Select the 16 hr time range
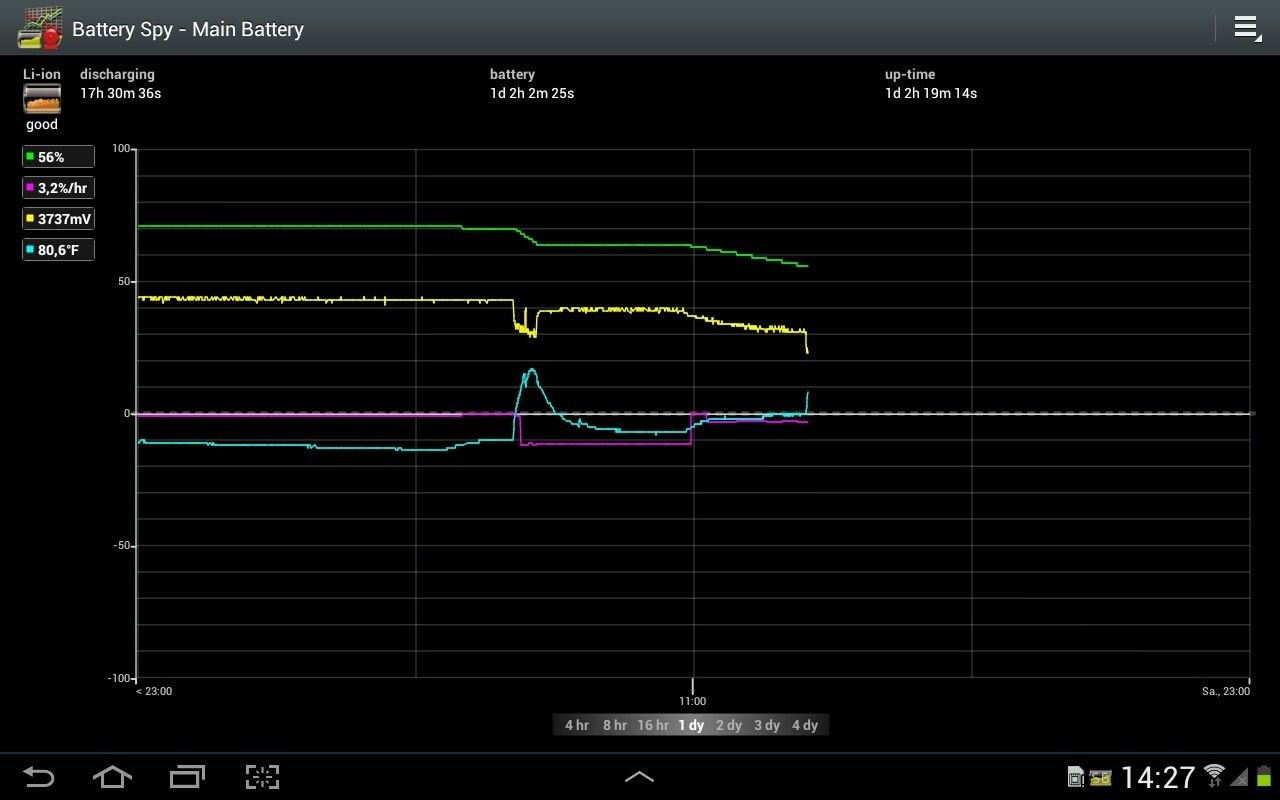This screenshot has height=800, width=1280. pyautogui.click(x=653, y=725)
